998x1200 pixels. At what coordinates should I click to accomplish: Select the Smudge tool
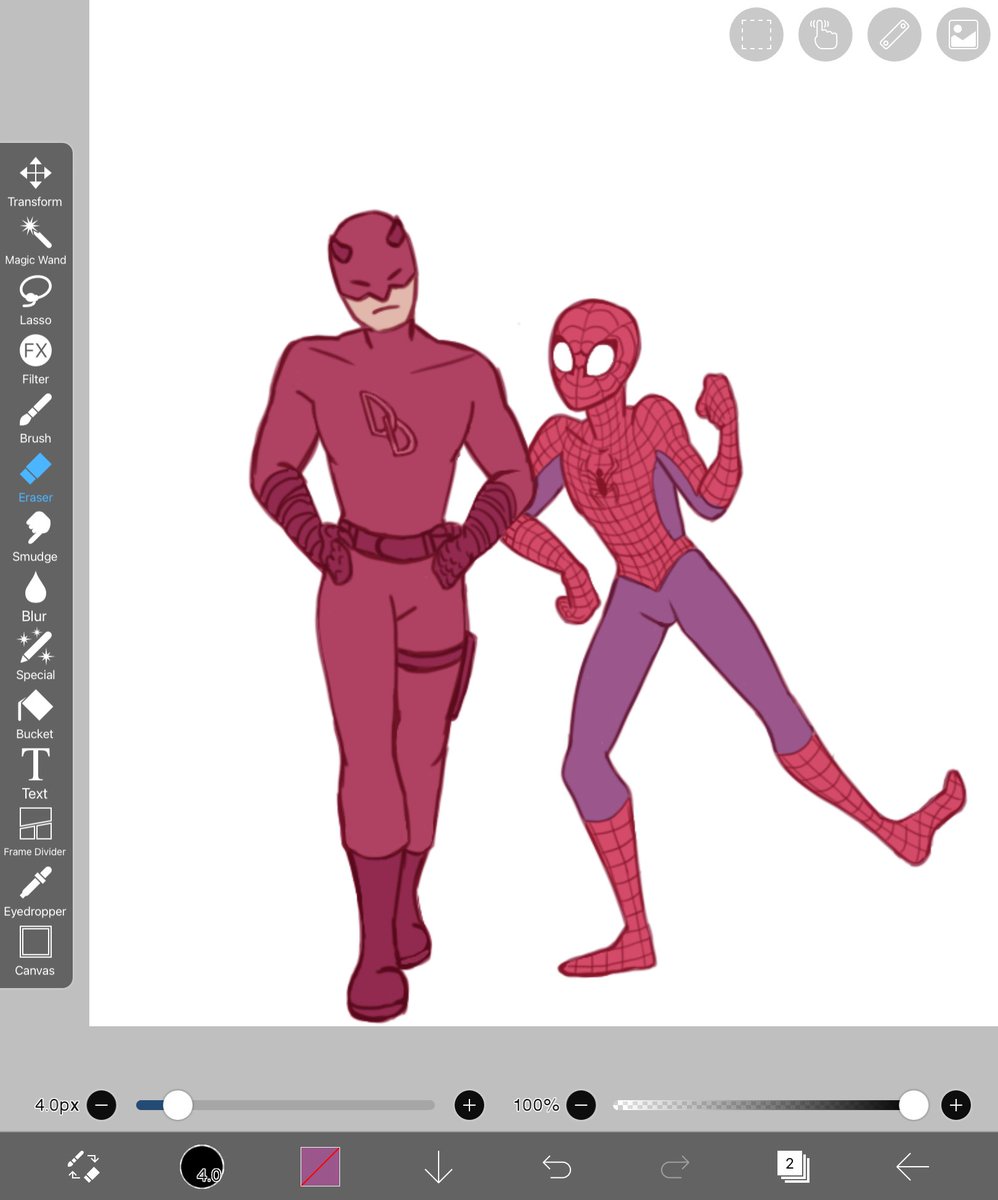[35, 537]
